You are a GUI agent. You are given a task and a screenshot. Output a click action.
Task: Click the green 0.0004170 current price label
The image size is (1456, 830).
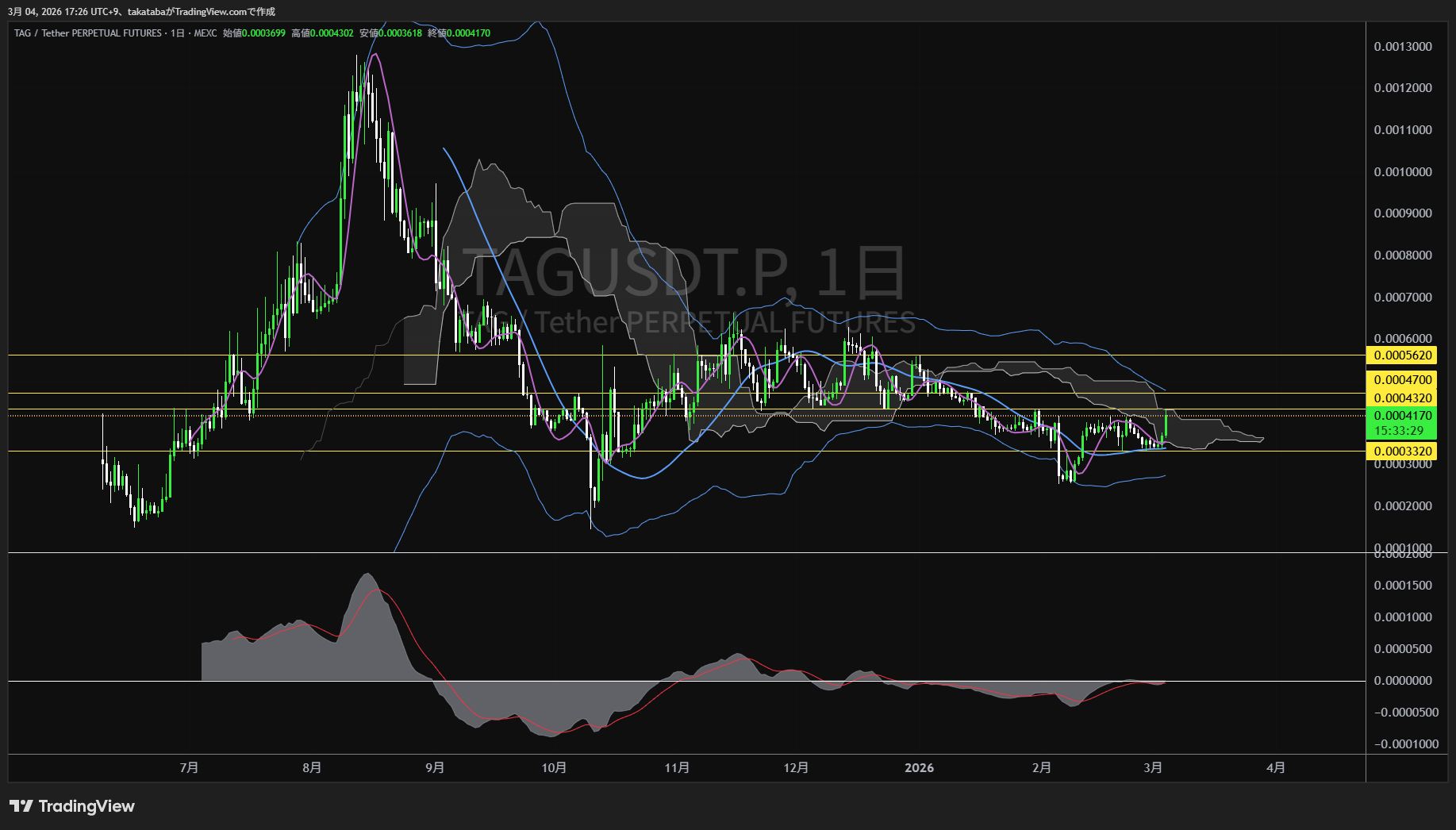[x=1402, y=416]
